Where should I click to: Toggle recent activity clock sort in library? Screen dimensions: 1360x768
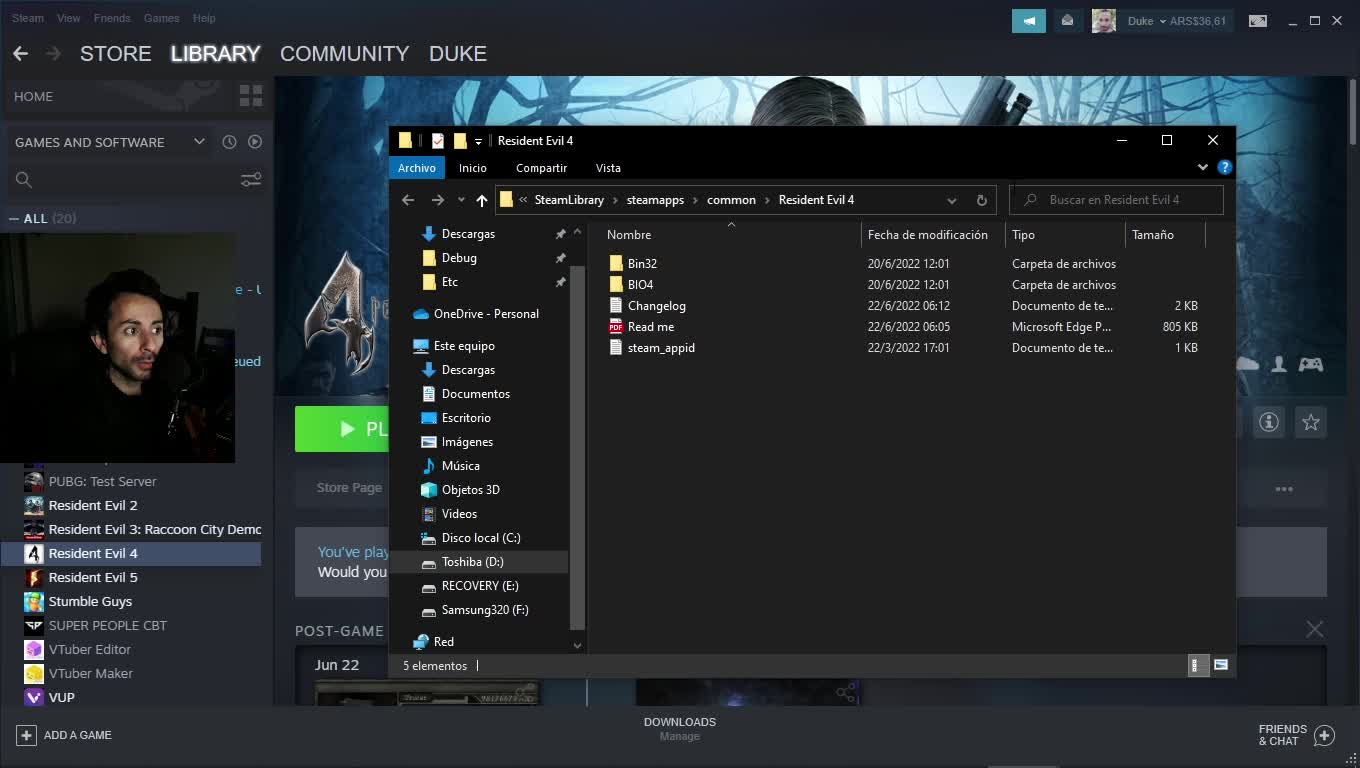pos(229,142)
